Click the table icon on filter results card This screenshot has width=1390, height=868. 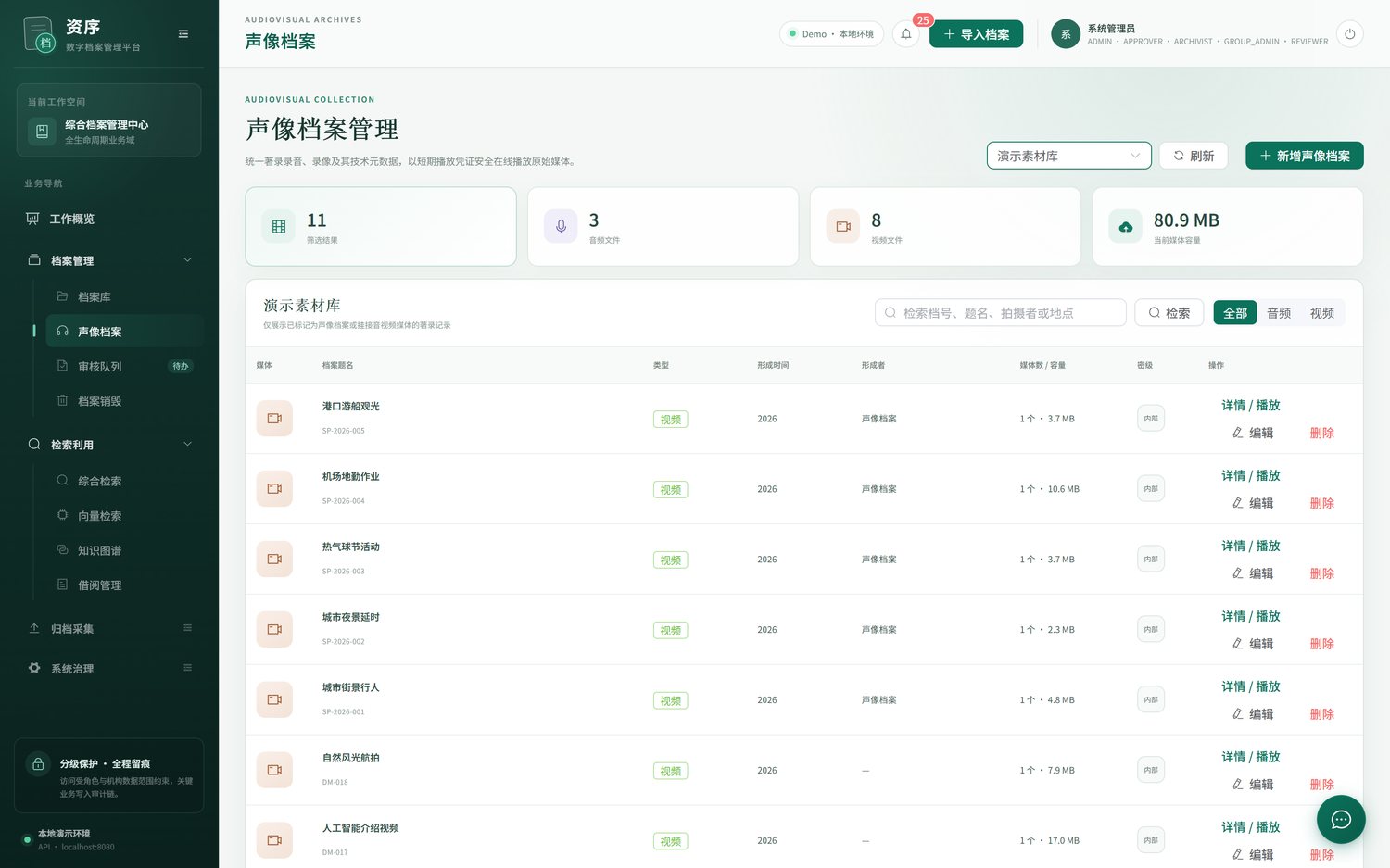(279, 226)
